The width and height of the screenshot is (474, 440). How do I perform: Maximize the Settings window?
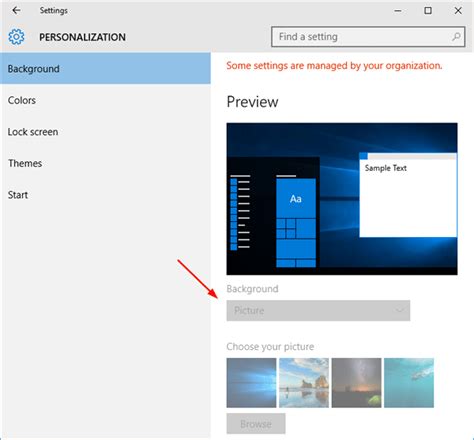click(428, 11)
